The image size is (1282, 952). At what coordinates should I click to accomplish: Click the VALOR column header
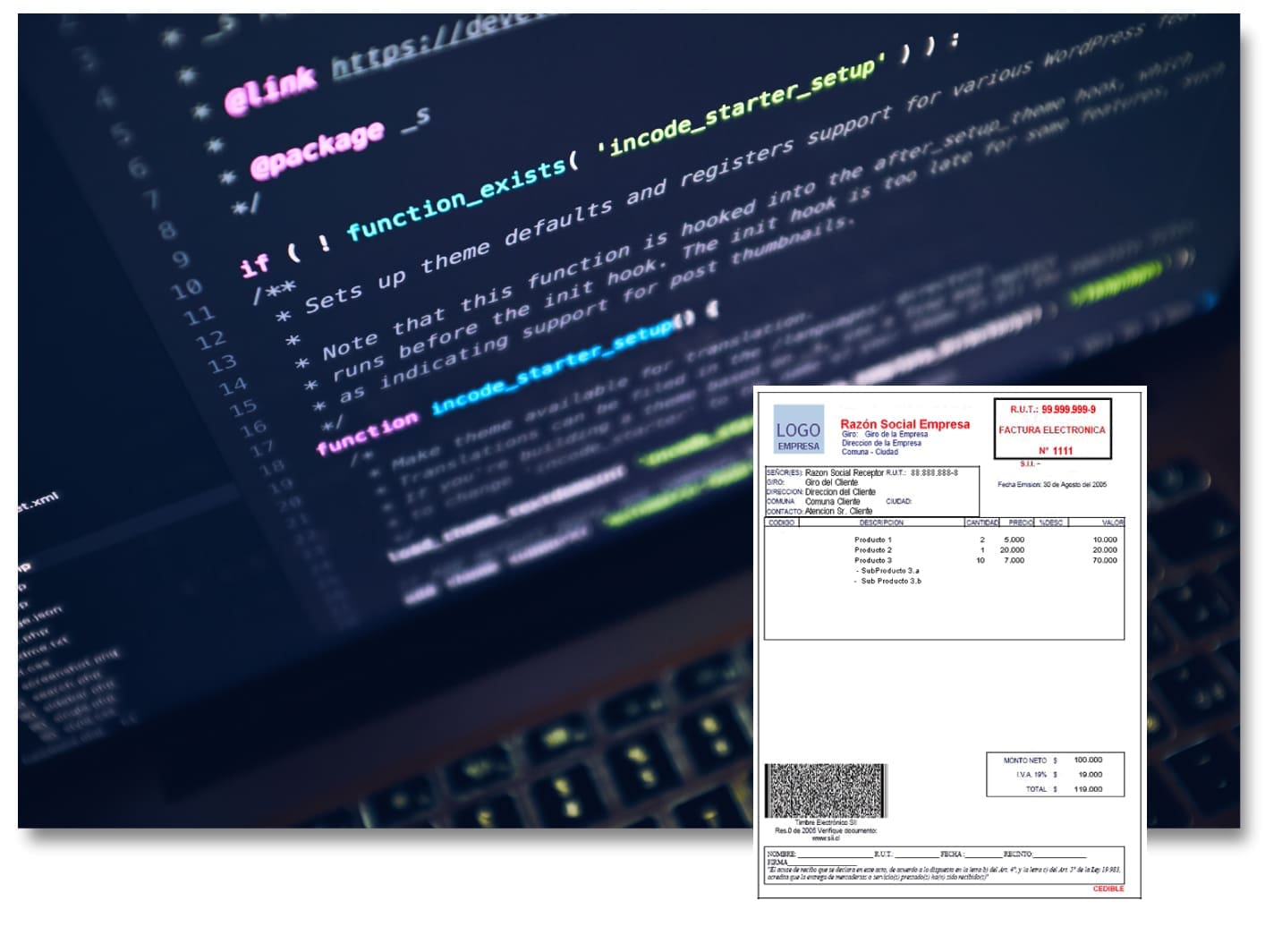[1112, 523]
